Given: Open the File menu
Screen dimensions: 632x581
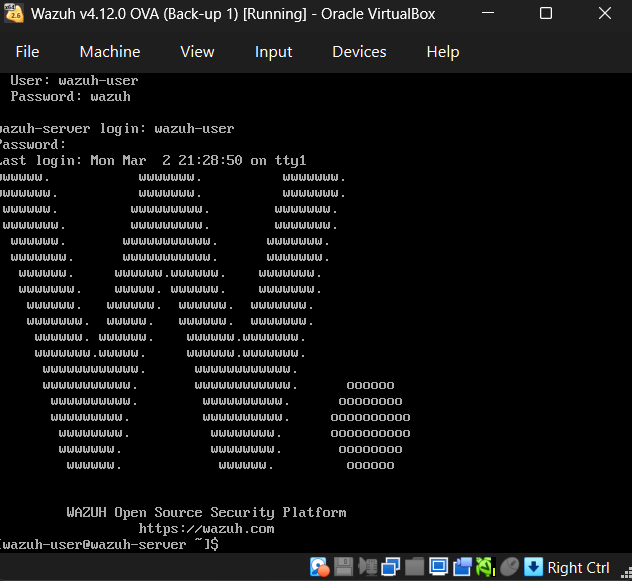Looking at the screenshot, I should tap(27, 52).
